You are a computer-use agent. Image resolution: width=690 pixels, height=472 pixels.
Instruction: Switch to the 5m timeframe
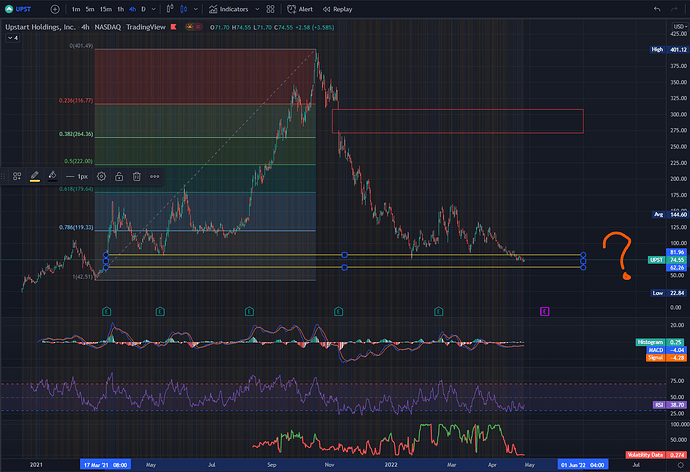click(90, 9)
